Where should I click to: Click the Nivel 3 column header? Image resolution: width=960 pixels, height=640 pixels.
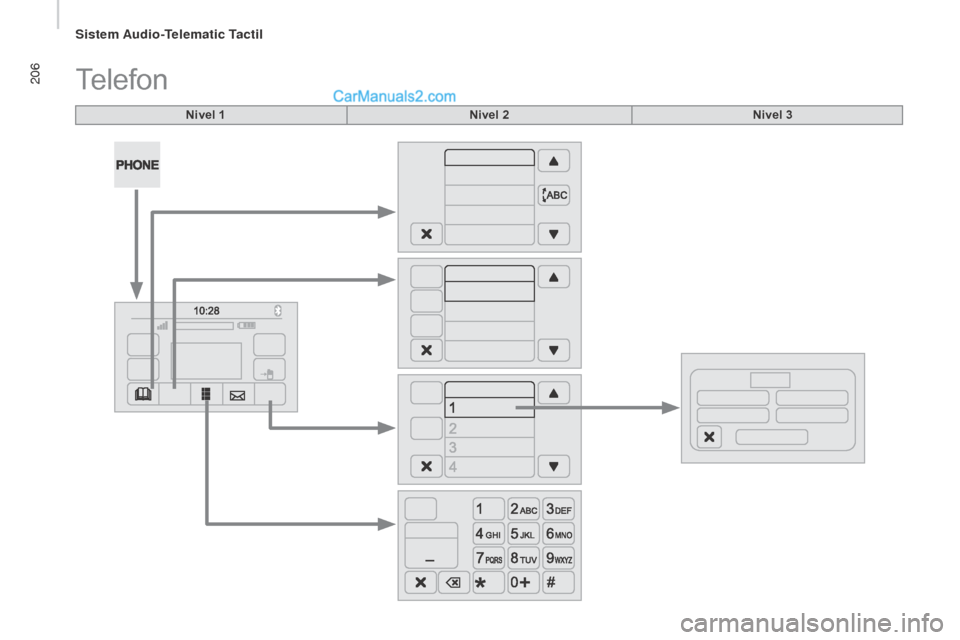(x=767, y=115)
